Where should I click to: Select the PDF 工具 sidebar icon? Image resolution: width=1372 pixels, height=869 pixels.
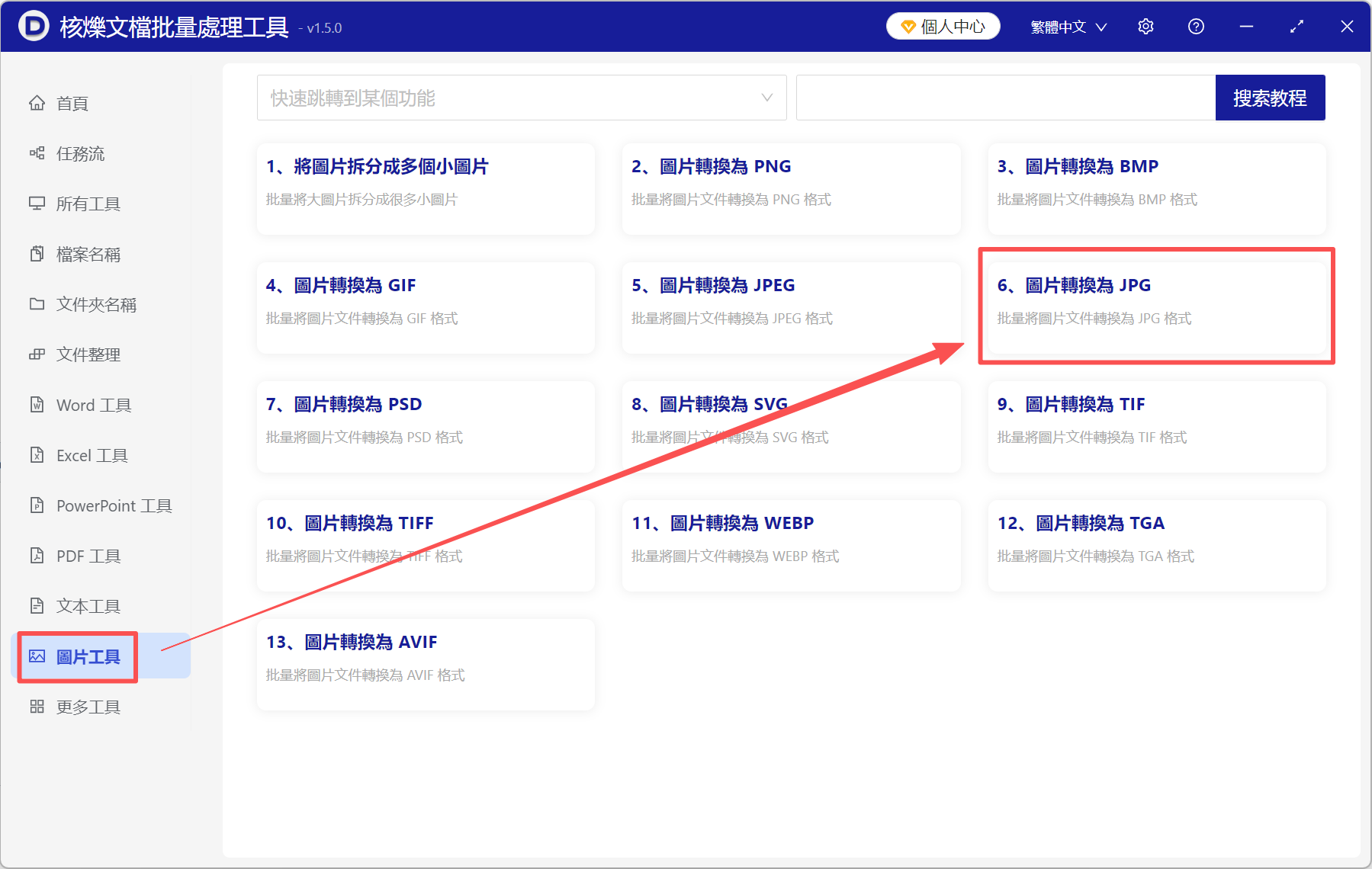(x=37, y=556)
